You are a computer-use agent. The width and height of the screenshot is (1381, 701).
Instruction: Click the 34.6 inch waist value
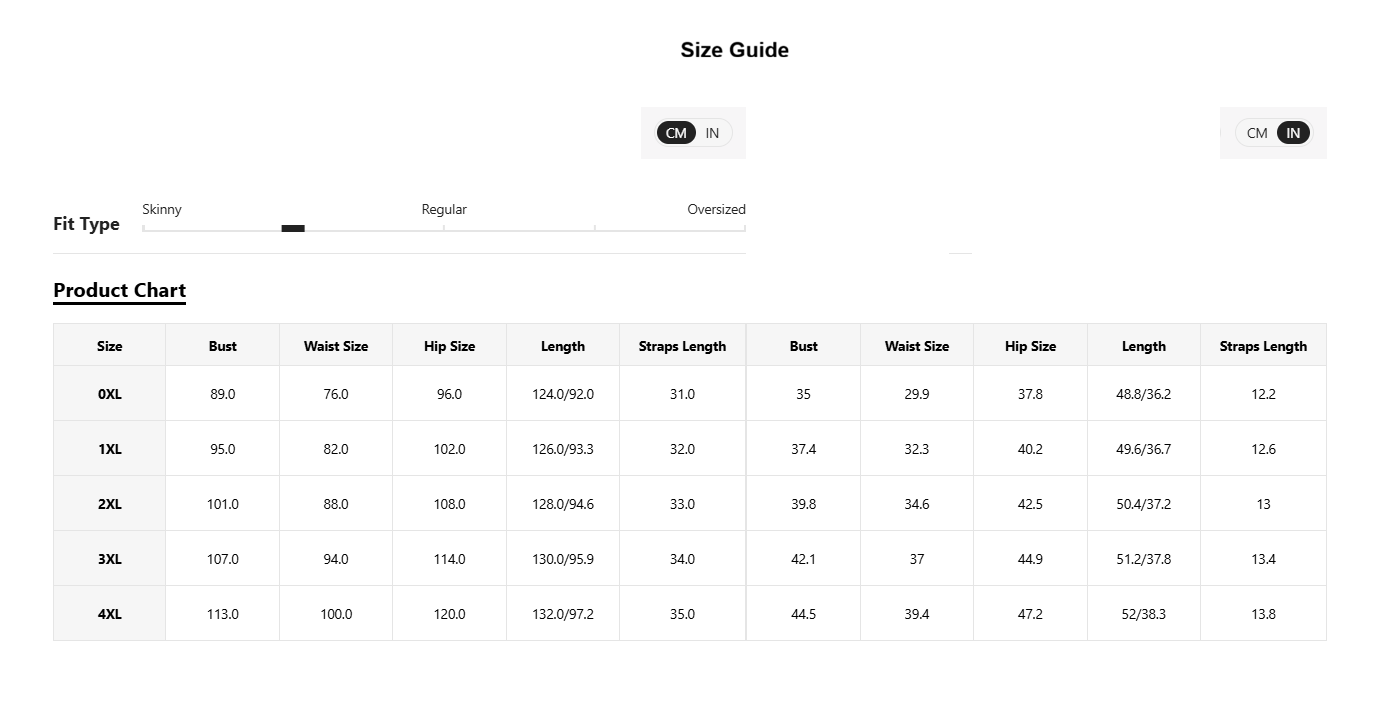coord(917,504)
